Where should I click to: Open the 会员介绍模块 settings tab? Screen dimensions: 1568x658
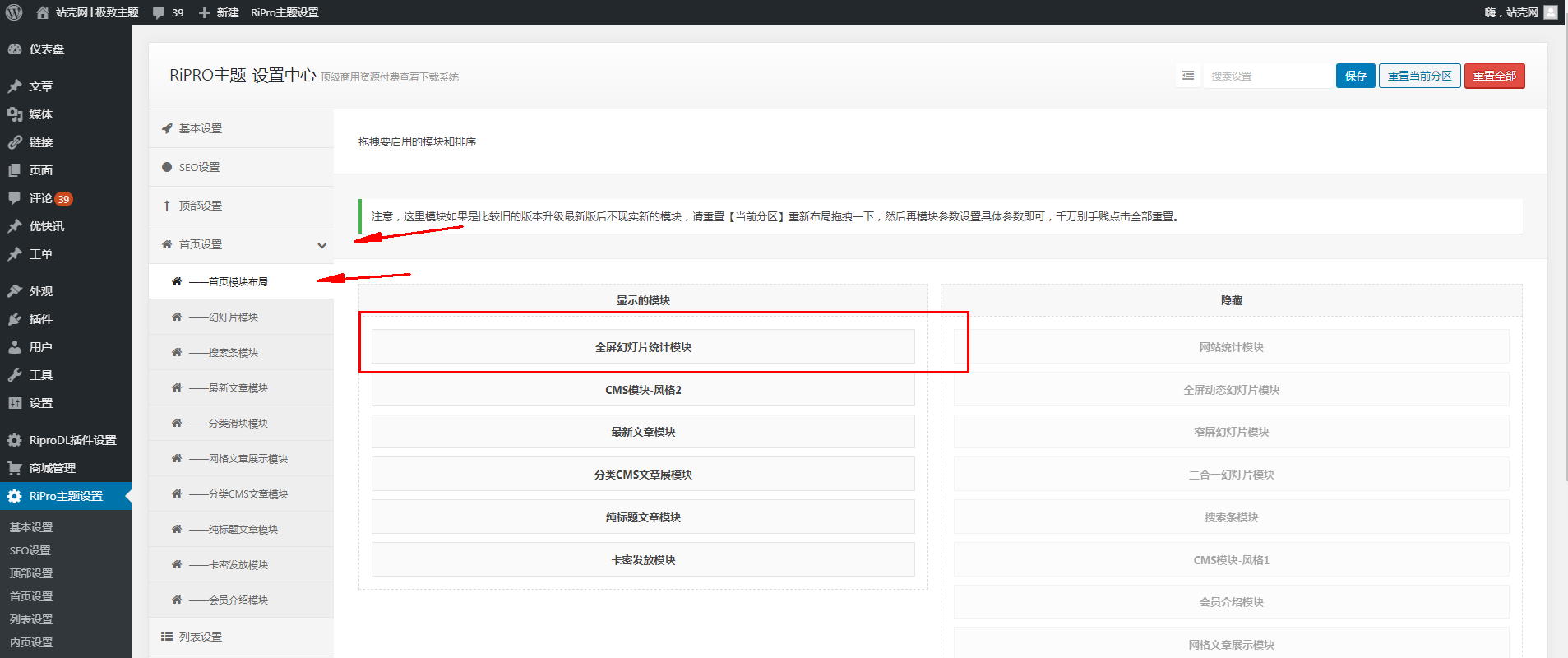coord(241,600)
